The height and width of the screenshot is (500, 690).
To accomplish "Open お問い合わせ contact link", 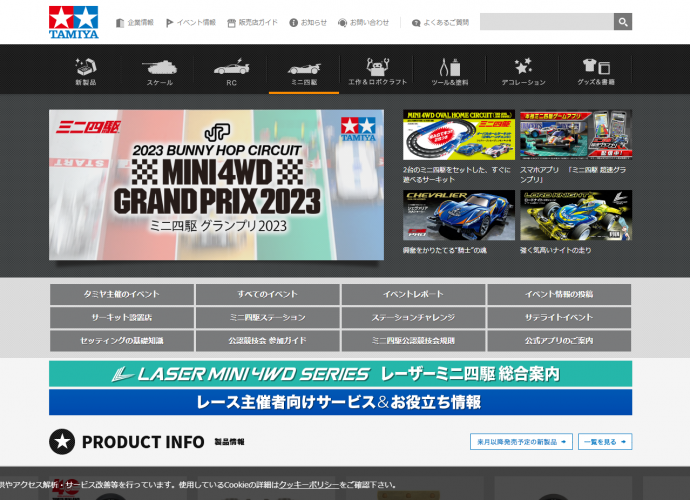I will click(363, 22).
